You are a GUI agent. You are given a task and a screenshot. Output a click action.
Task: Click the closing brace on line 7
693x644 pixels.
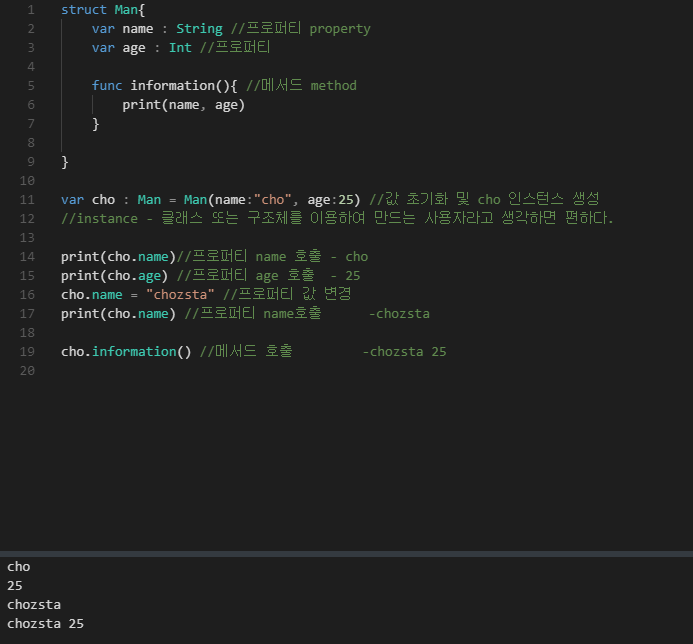[x=95, y=124]
